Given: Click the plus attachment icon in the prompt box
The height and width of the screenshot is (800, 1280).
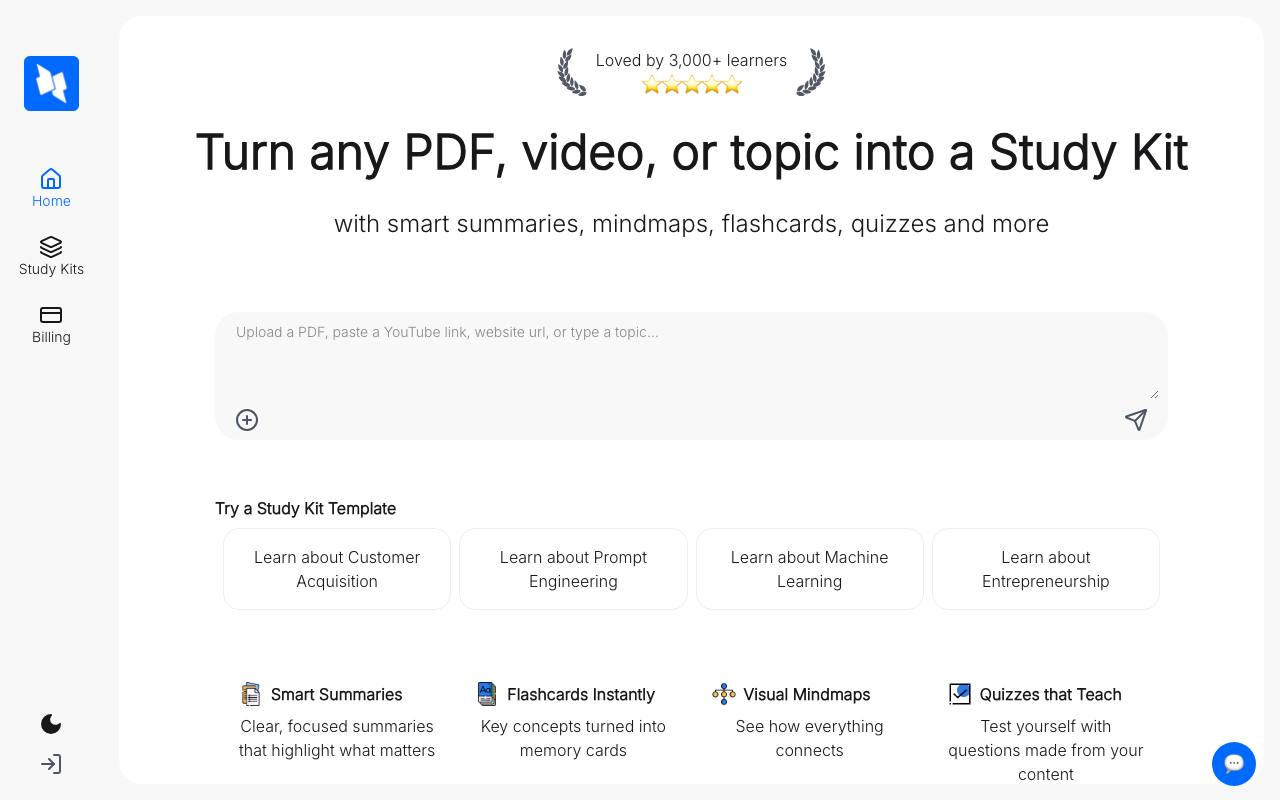Looking at the screenshot, I should coord(247,420).
